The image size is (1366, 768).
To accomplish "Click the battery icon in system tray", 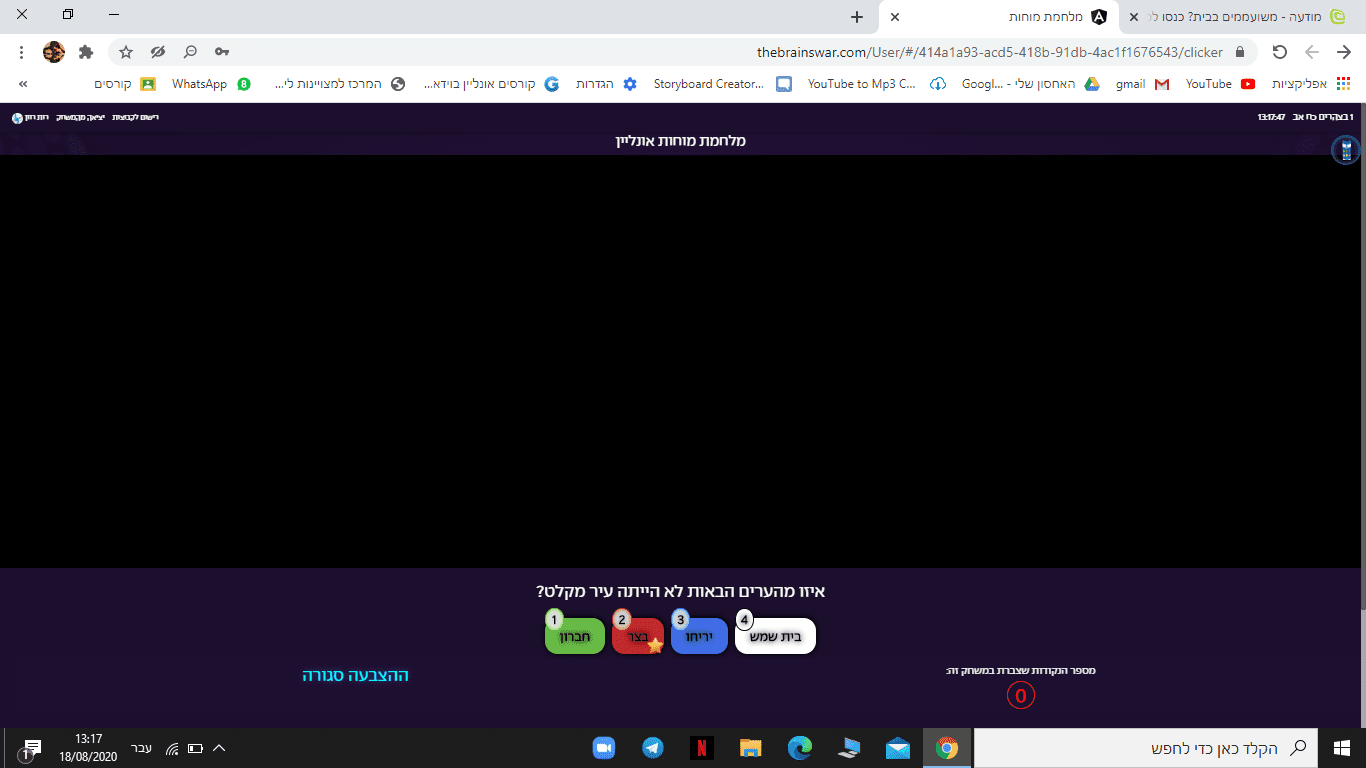I will tap(195, 748).
